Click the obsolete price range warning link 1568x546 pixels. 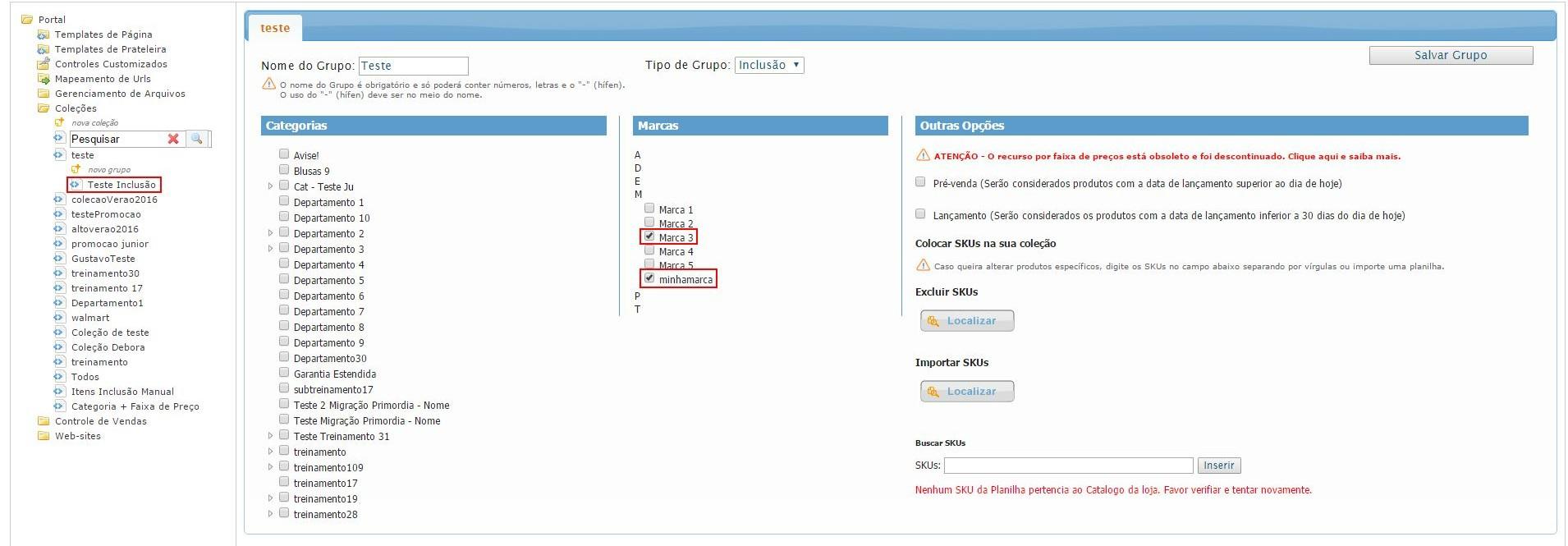1167,156
